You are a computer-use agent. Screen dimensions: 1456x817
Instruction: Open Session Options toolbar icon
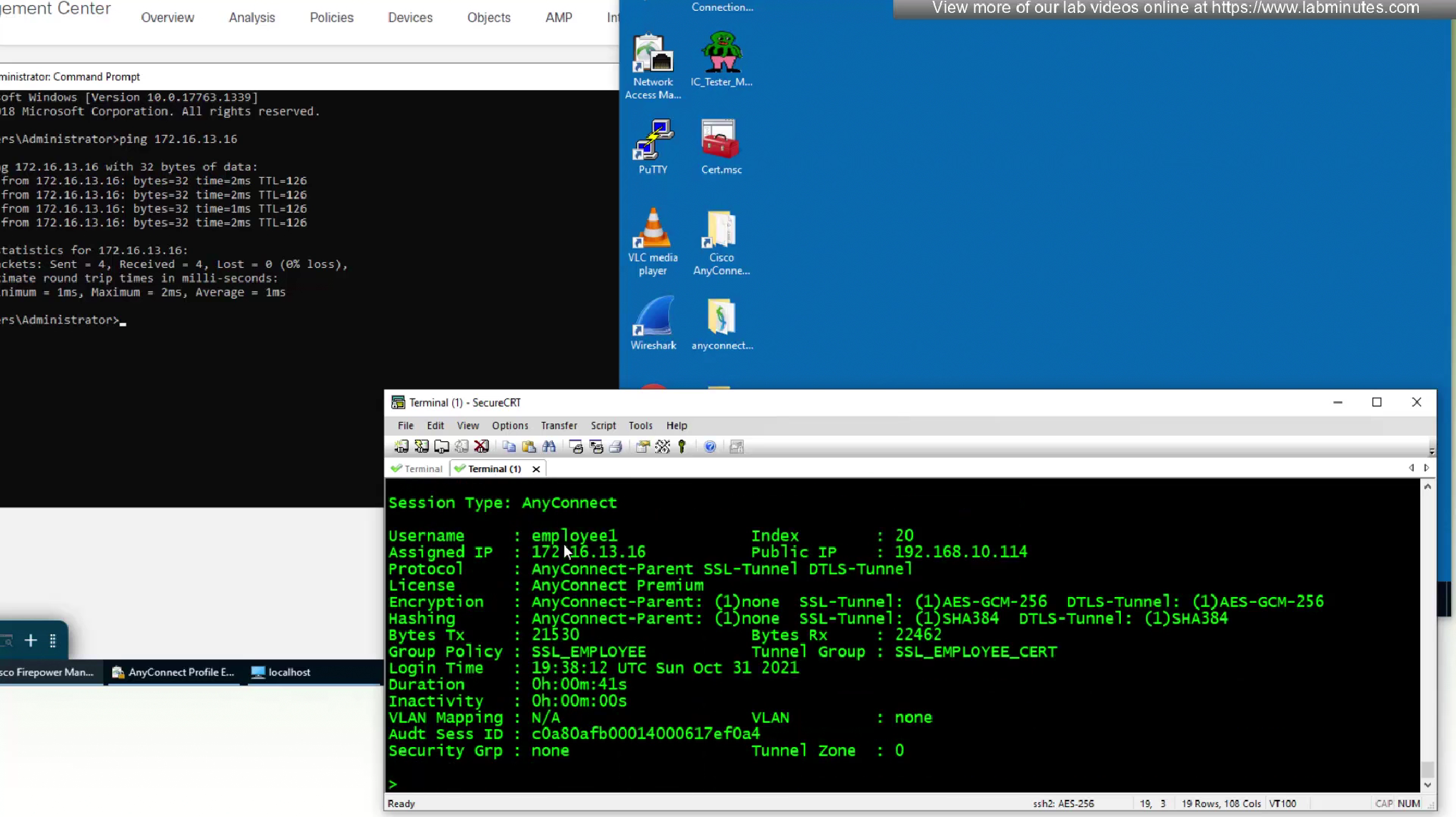(643, 447)
